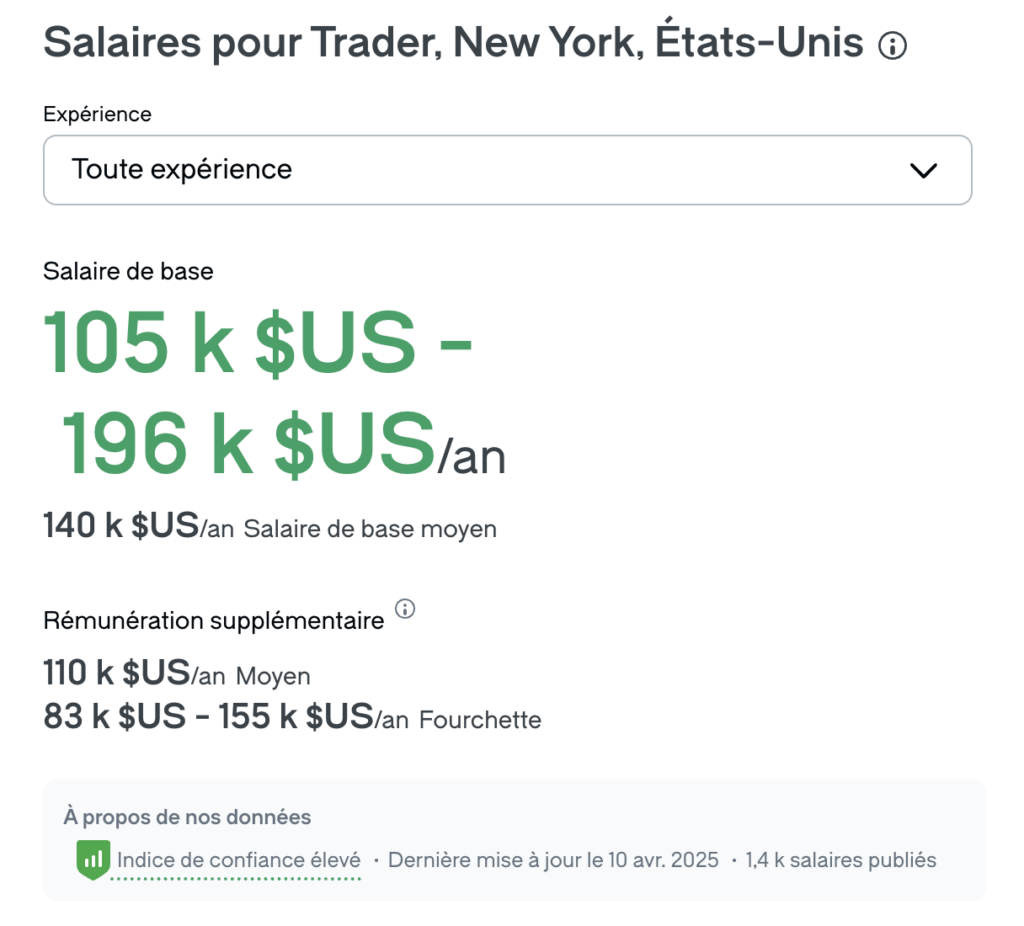The image size is (1024, 926).
Task: Click the Dernière mise à jour date text
Action: (553, 860)
